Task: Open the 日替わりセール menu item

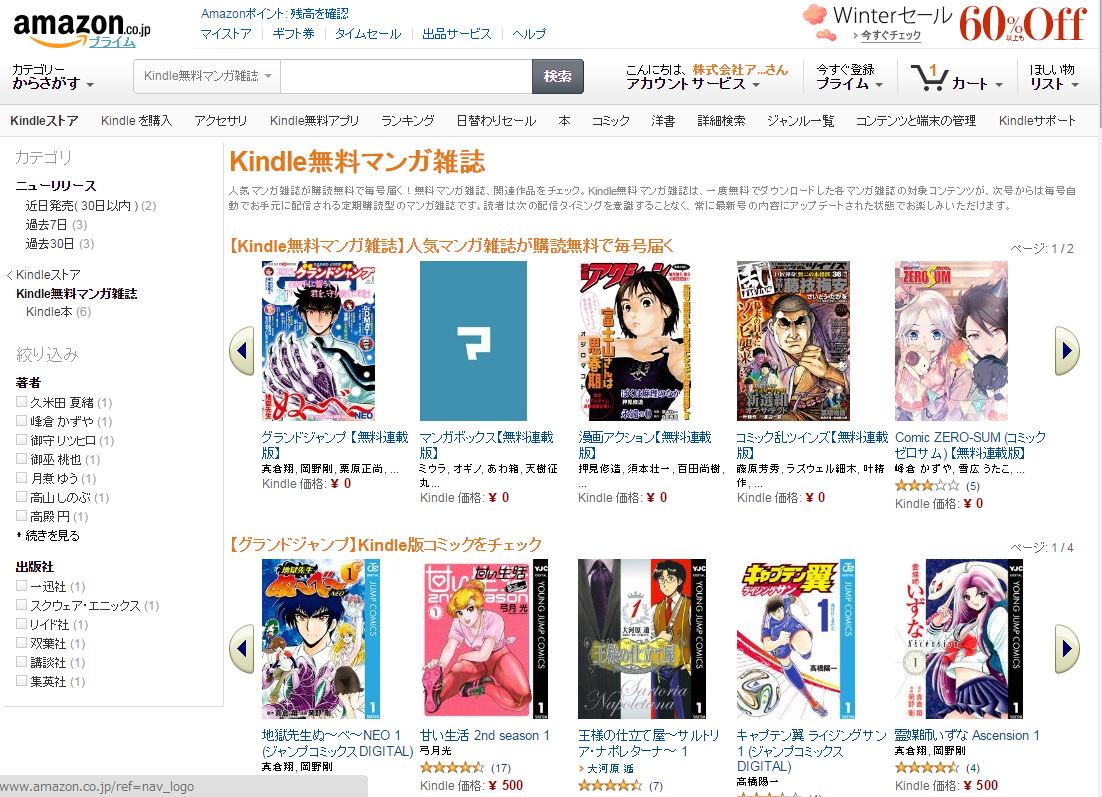Action: click(x=496, y=121)
